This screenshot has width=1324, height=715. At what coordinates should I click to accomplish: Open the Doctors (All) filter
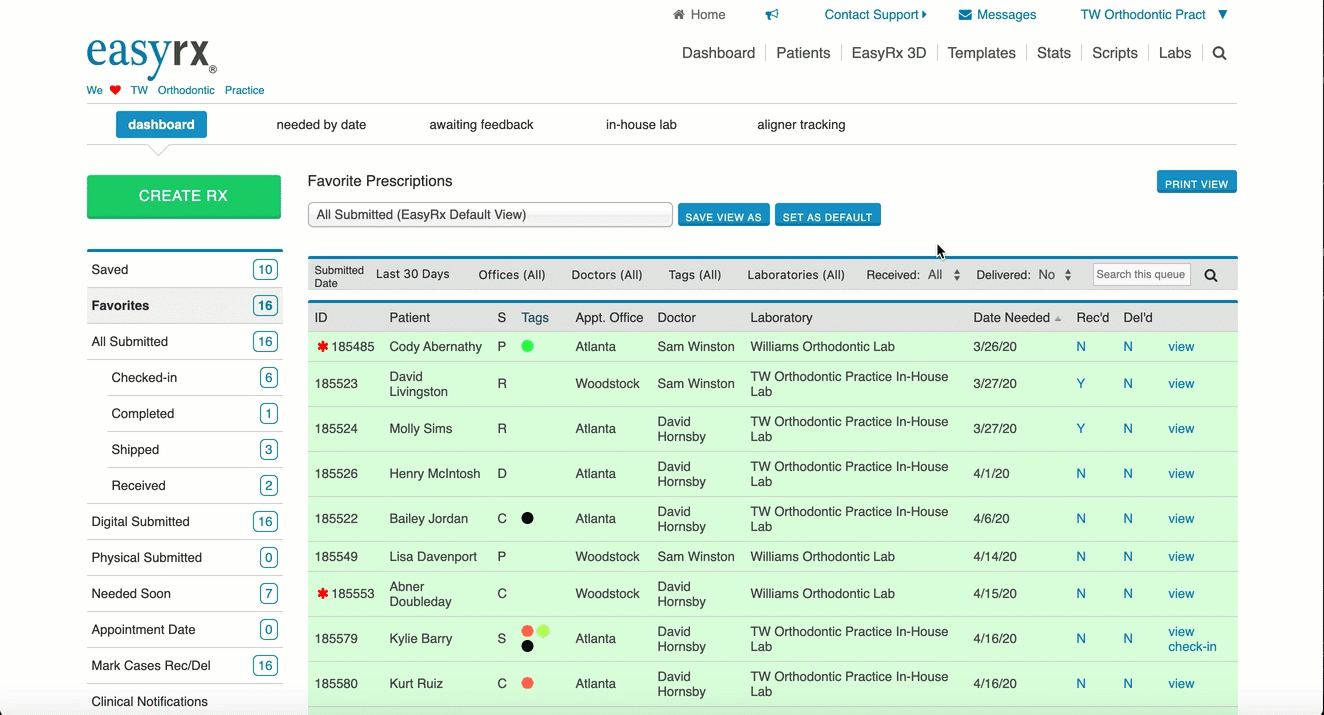click(607, 275)
